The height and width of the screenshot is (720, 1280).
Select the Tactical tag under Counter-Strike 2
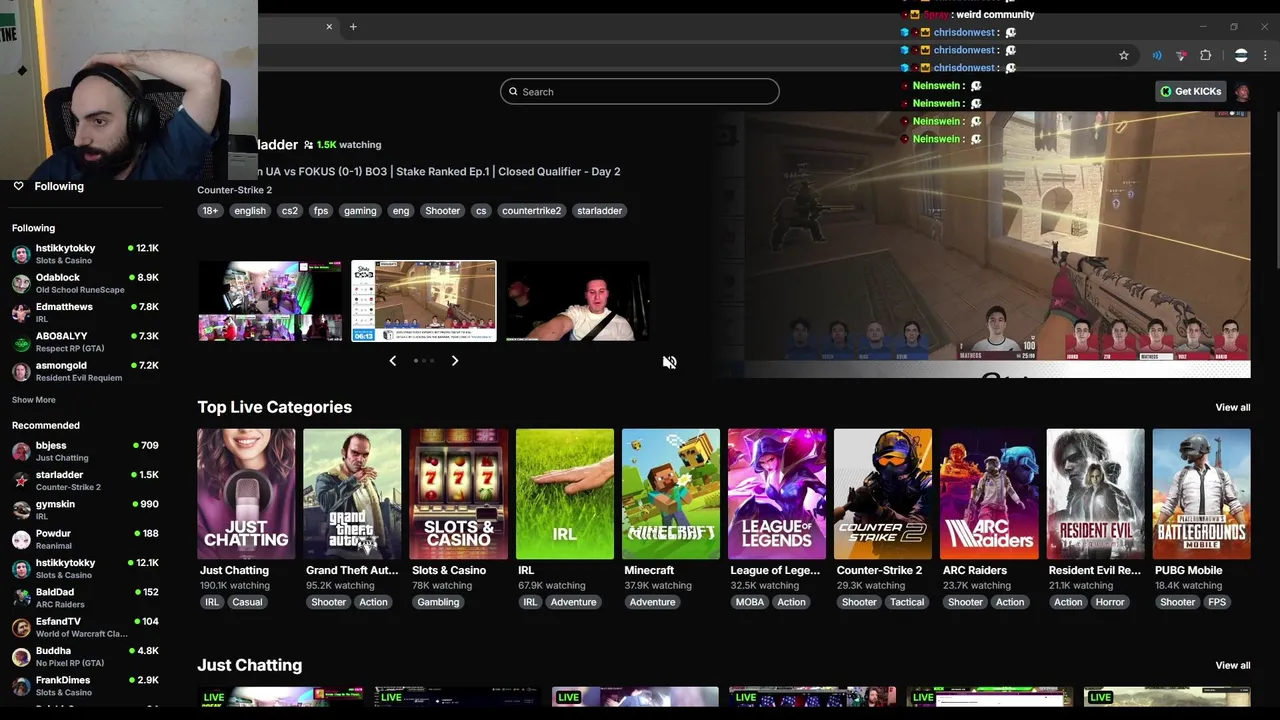click(x=907, y=602)
